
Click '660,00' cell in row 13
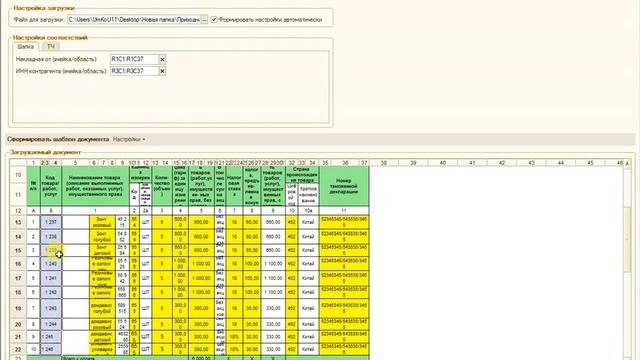click(273, 222)
